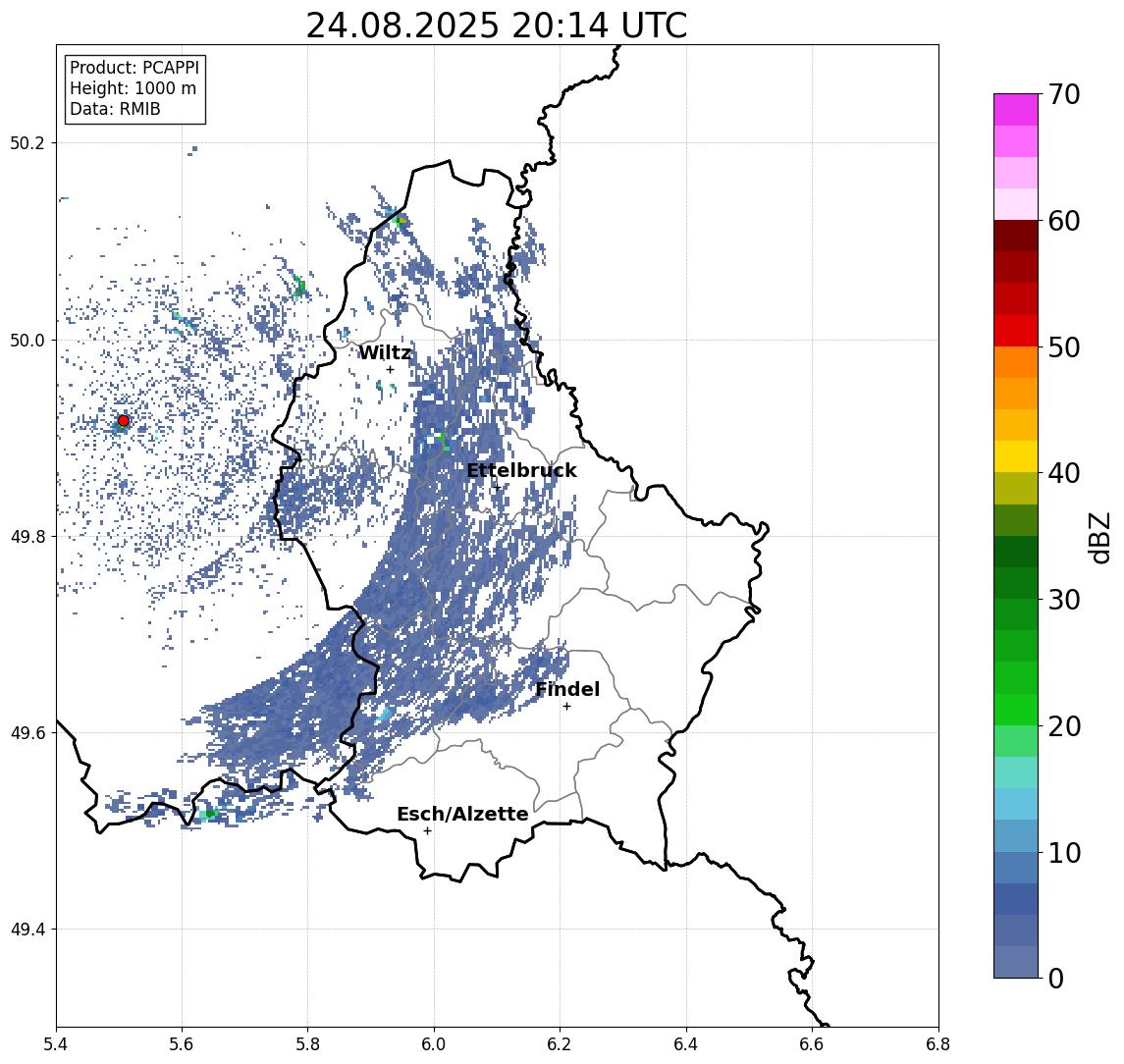Click the yellow 40 dBZ colorbar segment
1124x1064 pixels.
[1016, 456]
